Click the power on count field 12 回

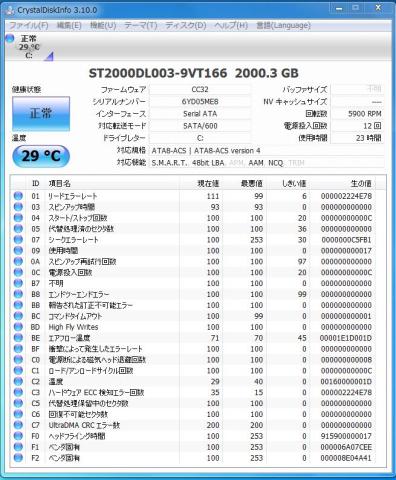point(357,126)
